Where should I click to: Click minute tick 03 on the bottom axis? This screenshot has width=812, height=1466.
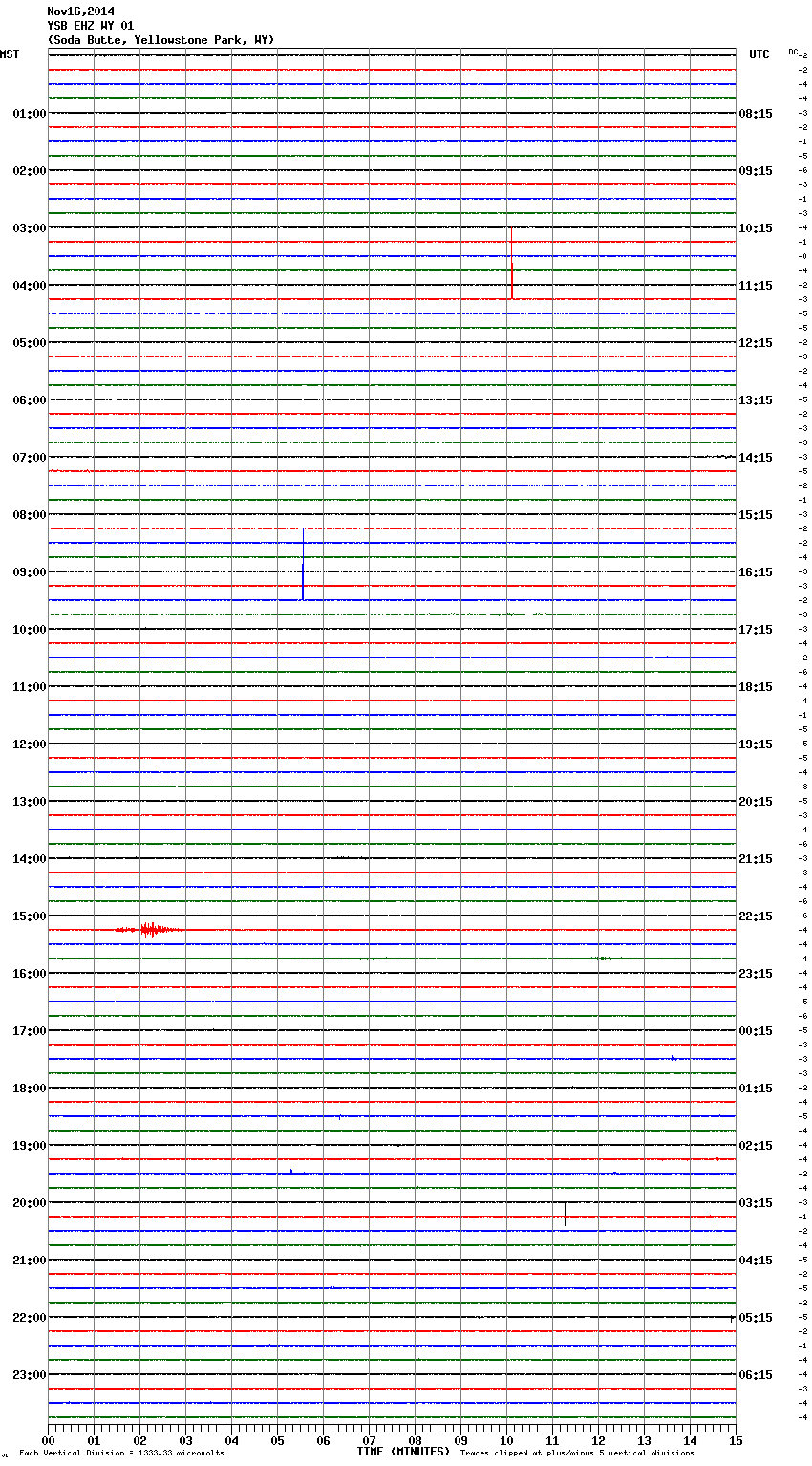[x=185, y=1440]
